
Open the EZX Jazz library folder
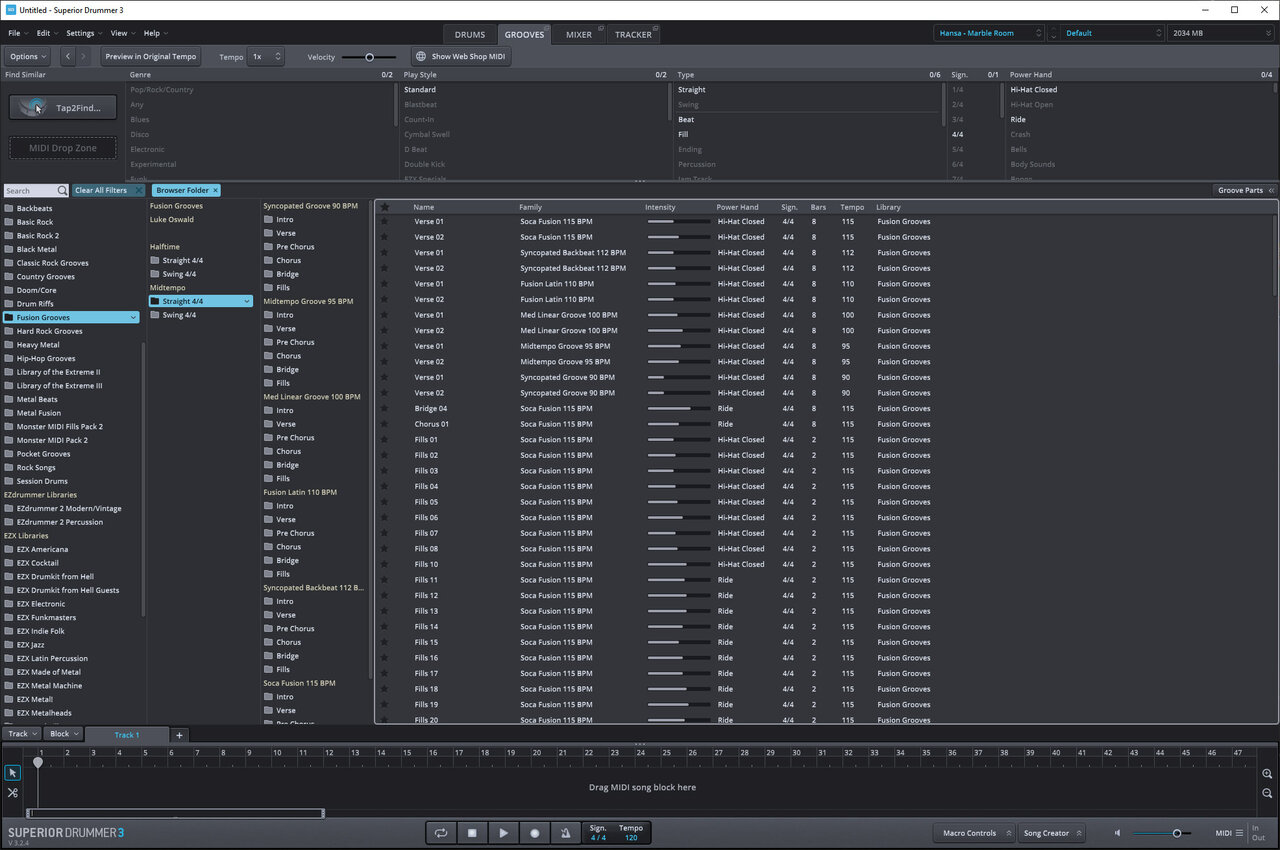pos(30,645)
